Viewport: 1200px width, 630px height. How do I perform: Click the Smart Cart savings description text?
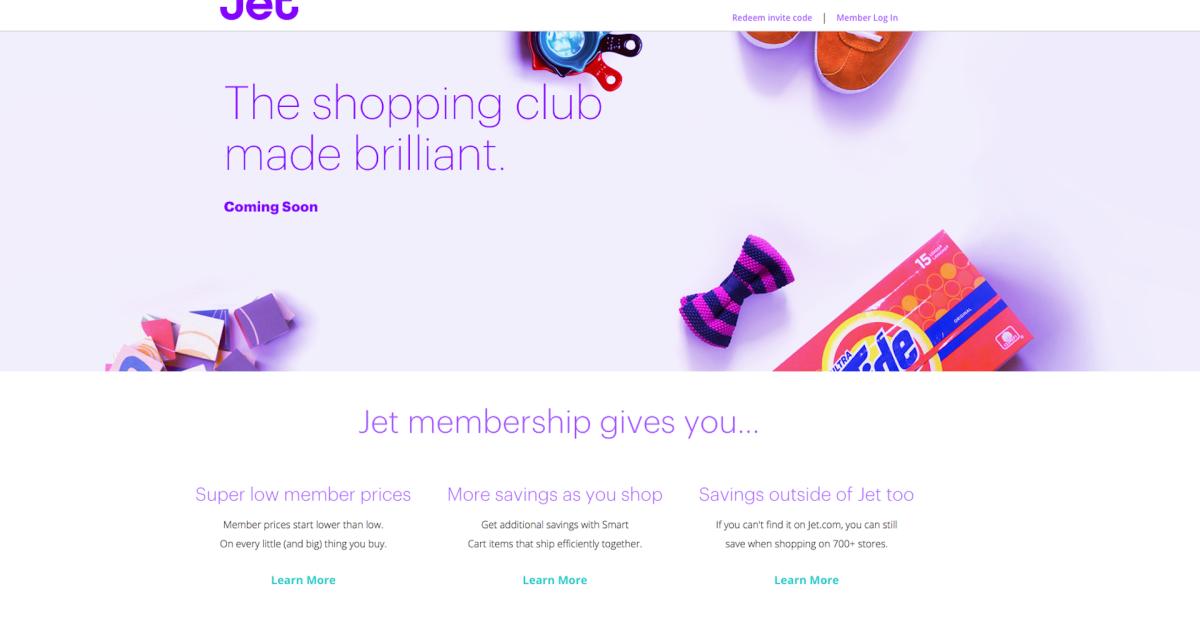tap(555, 534)
